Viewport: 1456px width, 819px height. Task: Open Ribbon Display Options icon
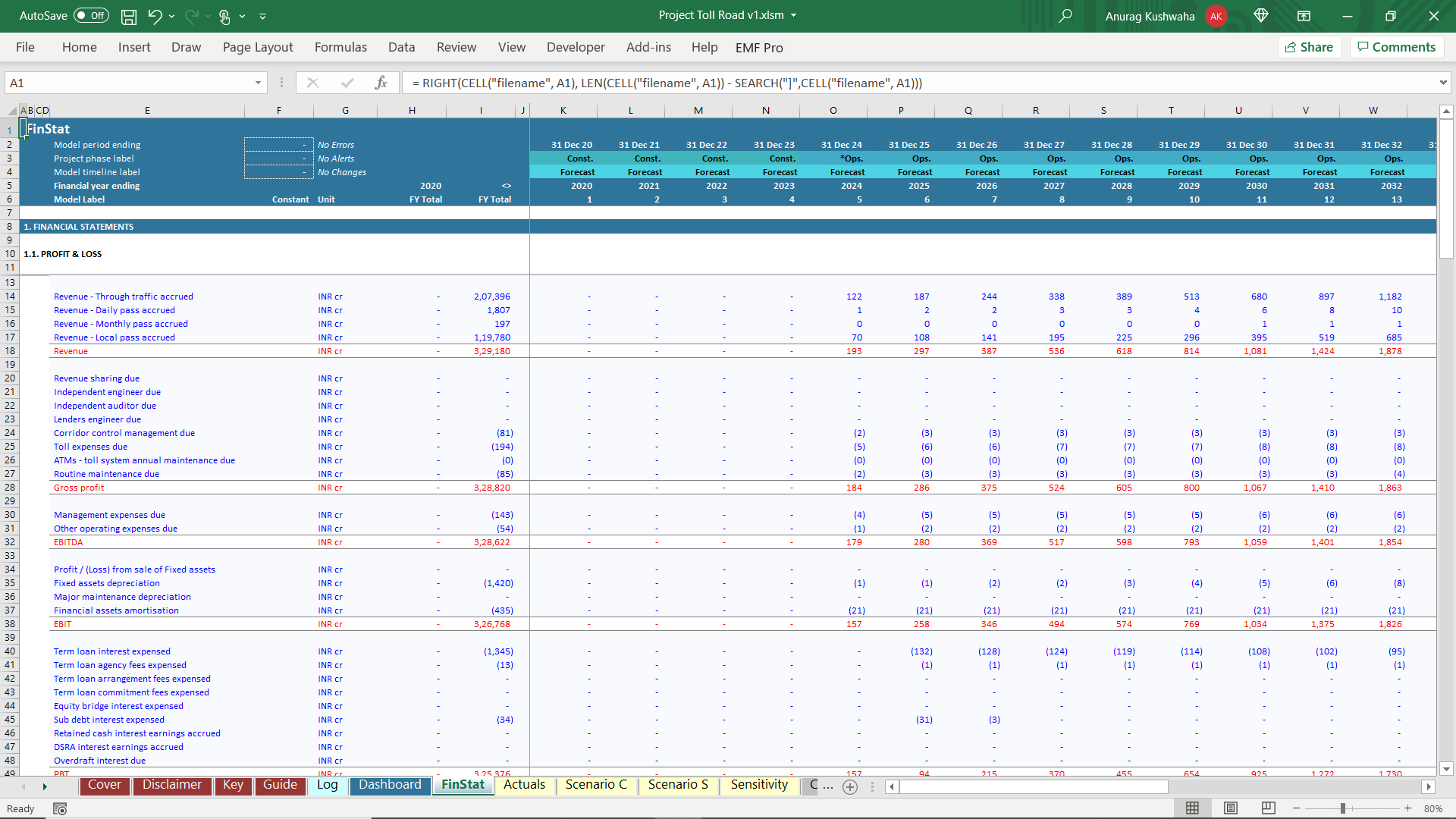click(1304, 16)
